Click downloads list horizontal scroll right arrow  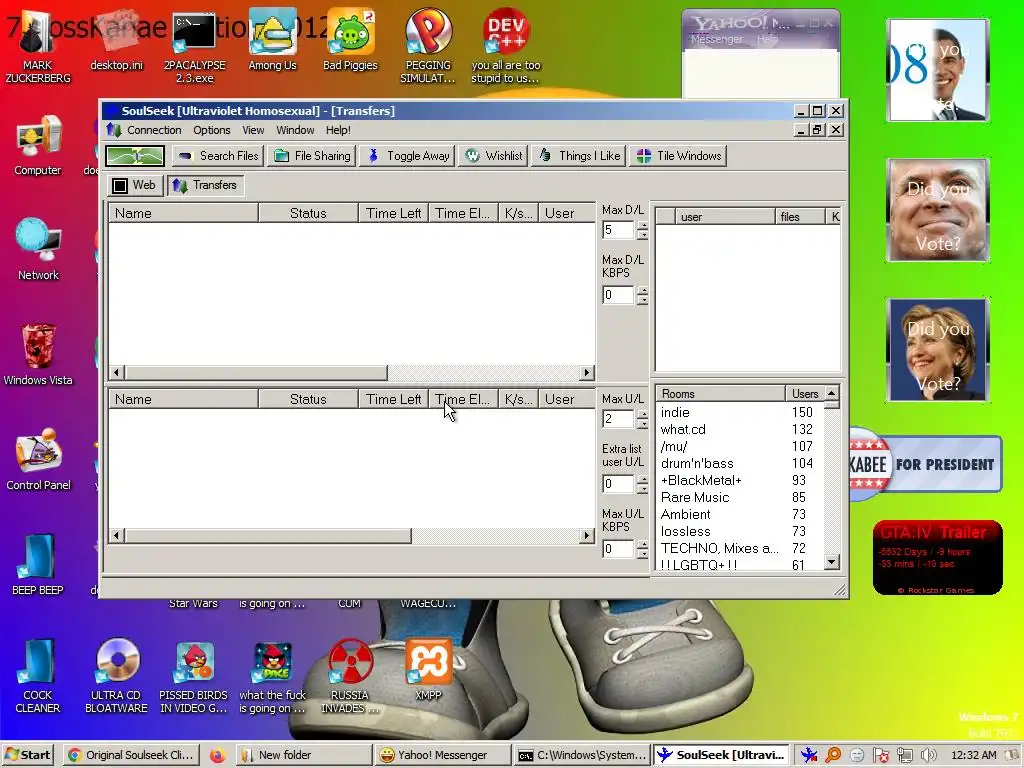(x=587, y=373)
